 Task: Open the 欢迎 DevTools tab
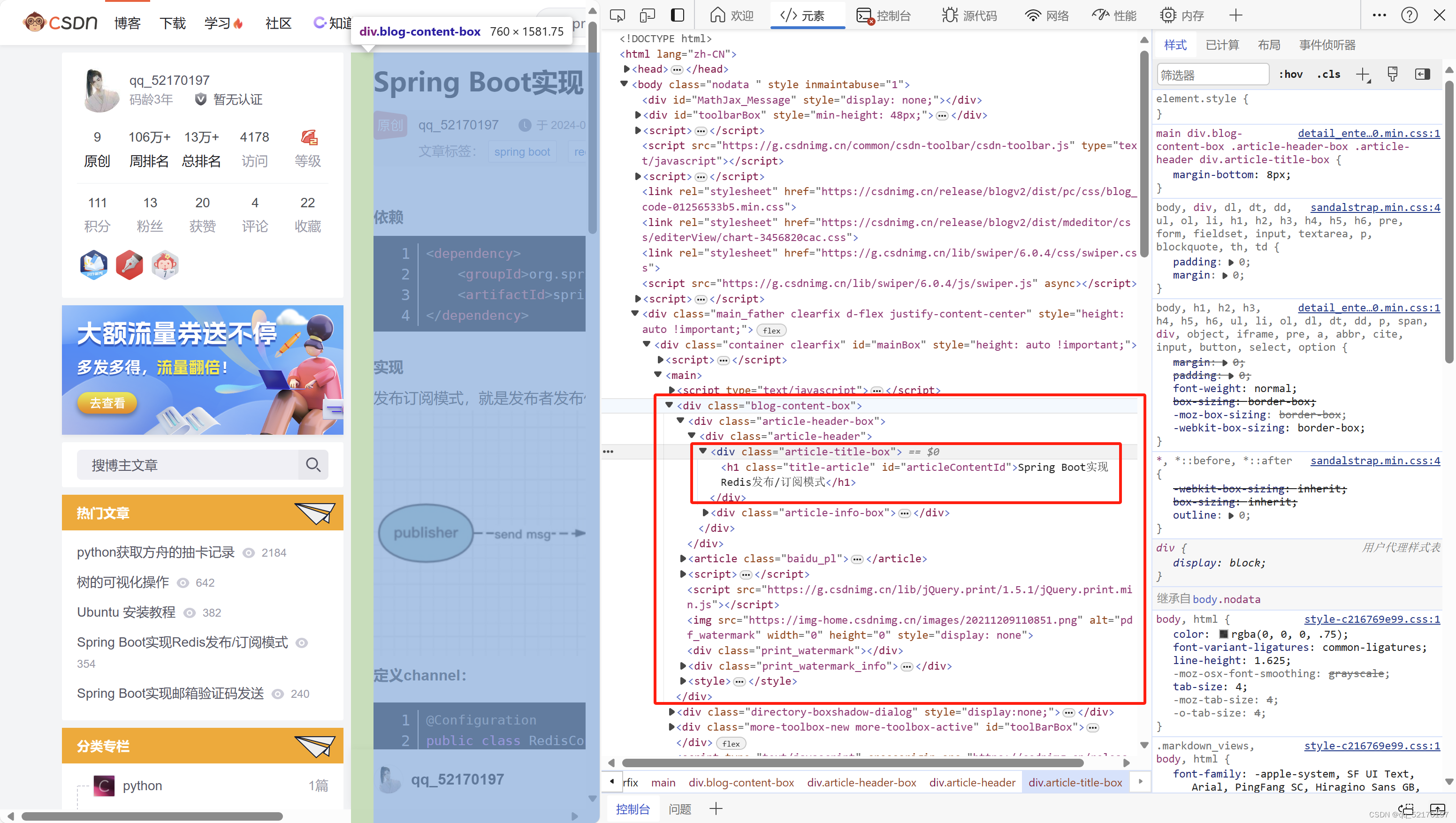click(x=732, y=15)
